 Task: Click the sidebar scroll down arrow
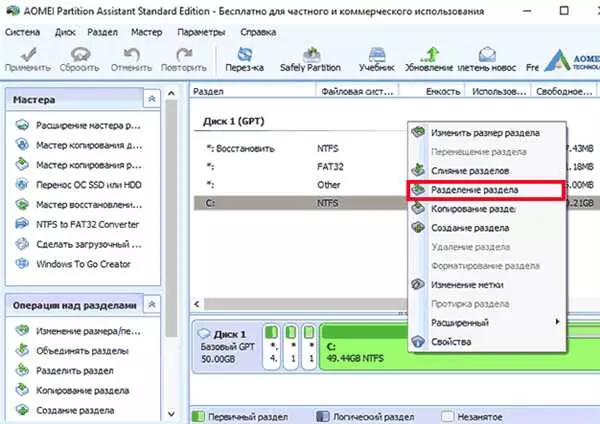tap(171, 414)
